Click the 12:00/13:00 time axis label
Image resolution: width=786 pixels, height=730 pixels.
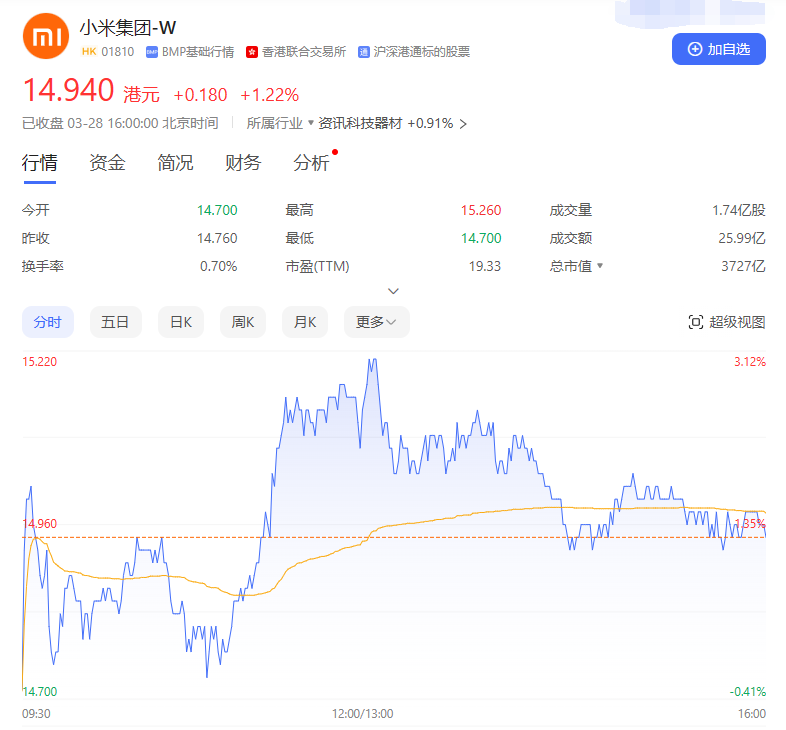tap(362, 713)
